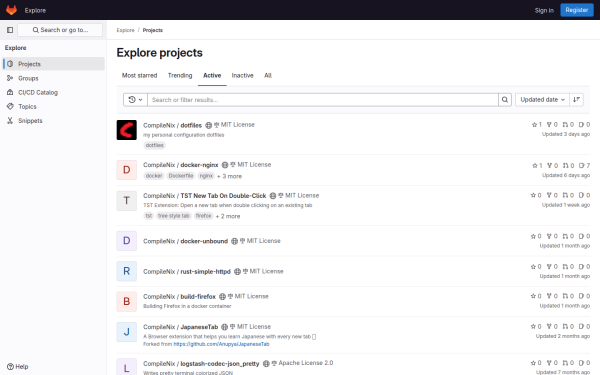Click Explore in the top navigation bar

tap(35, 10)
